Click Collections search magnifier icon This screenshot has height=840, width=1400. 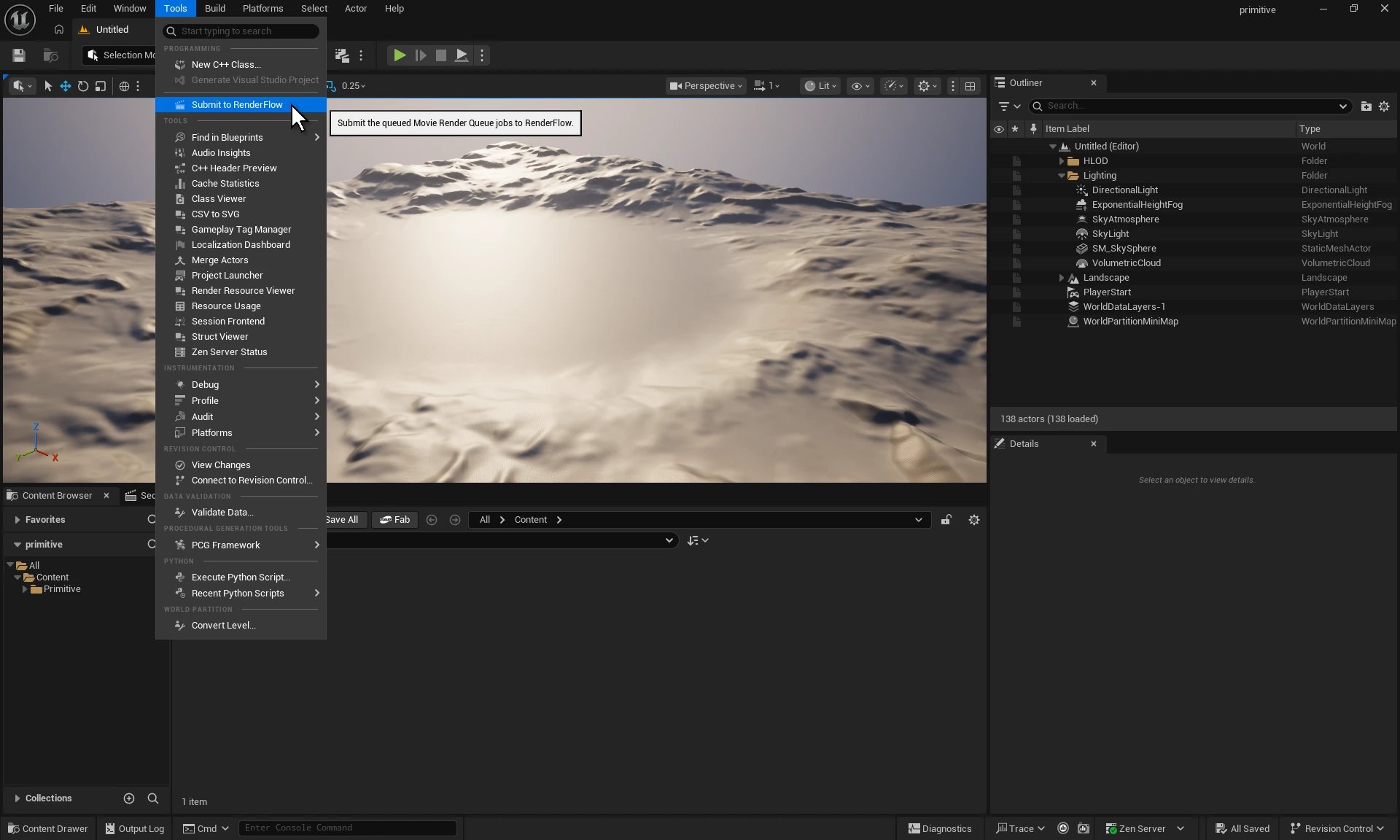point(153,798)
